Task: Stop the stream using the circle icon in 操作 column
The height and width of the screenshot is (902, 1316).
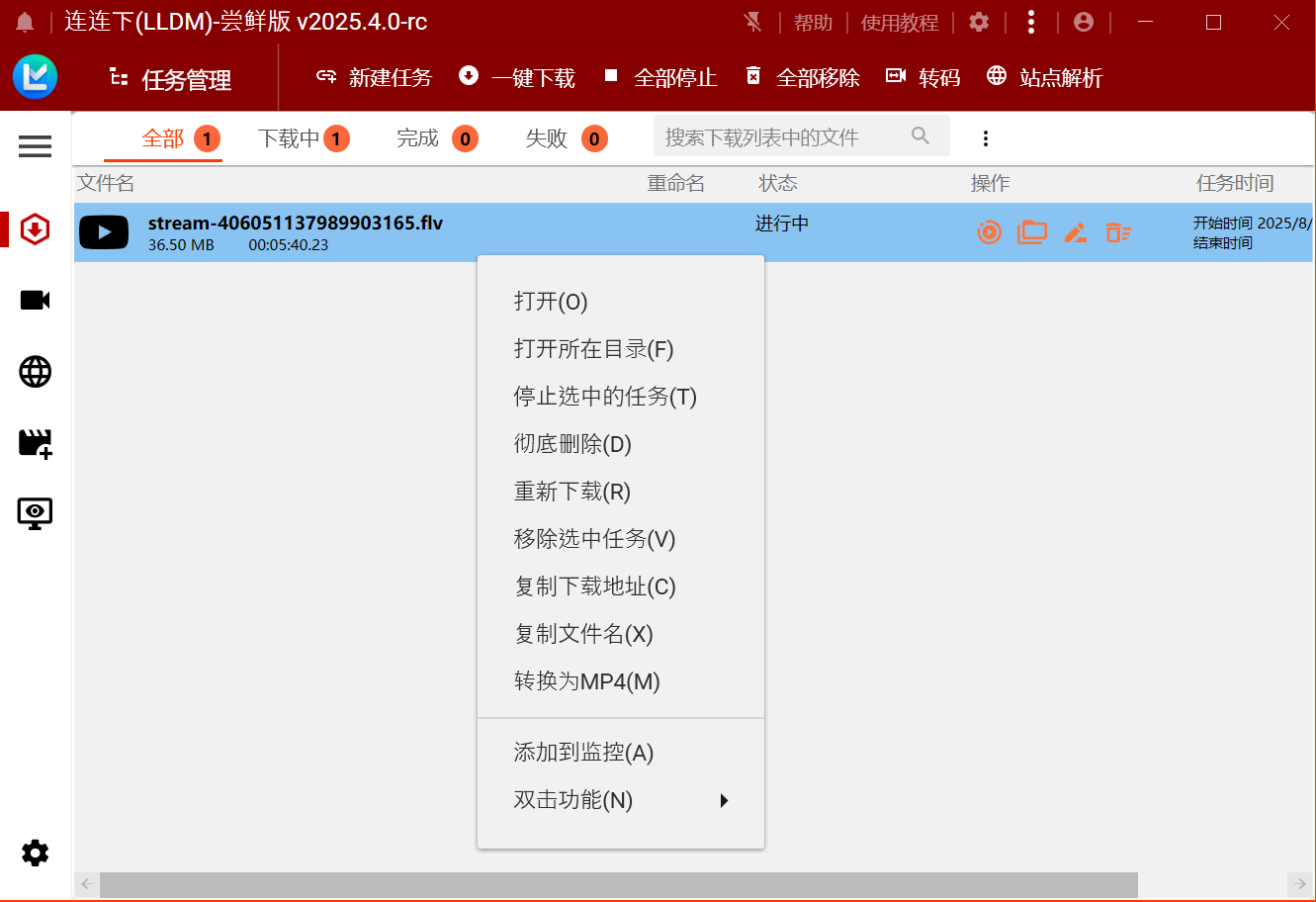Action: click(x=989, y=232)
